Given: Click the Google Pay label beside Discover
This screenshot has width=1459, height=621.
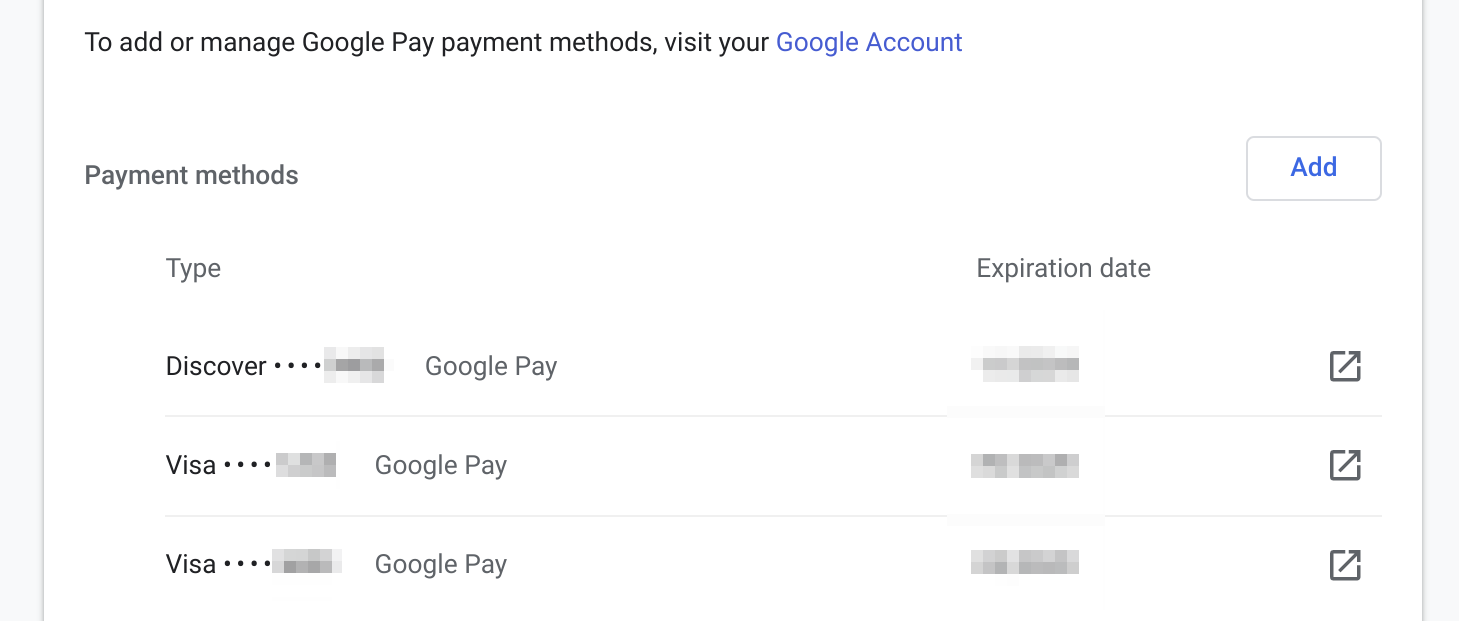Looking at the screenshot, I should (x=490, y=366).
